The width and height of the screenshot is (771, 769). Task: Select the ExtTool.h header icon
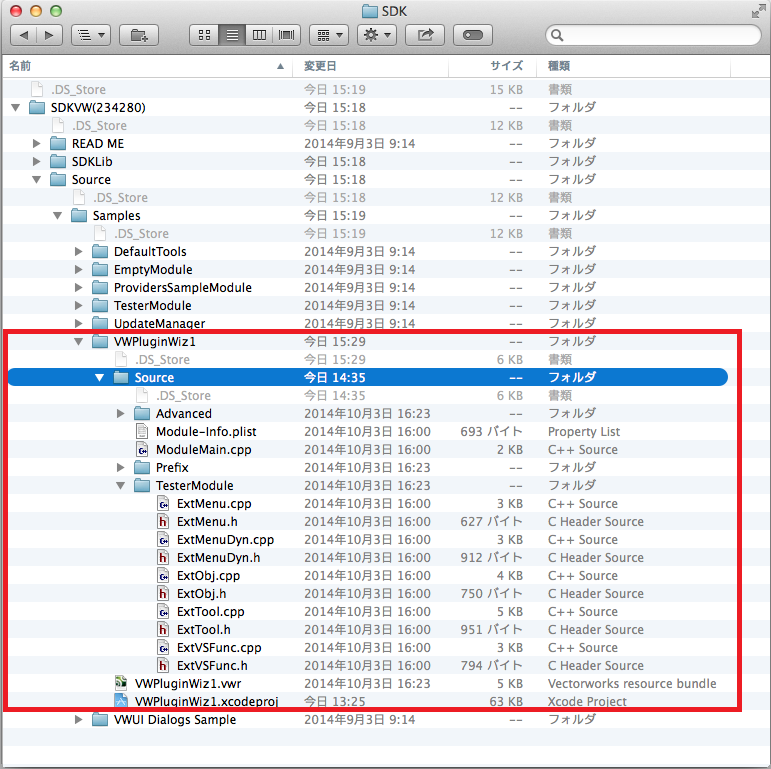163,629
